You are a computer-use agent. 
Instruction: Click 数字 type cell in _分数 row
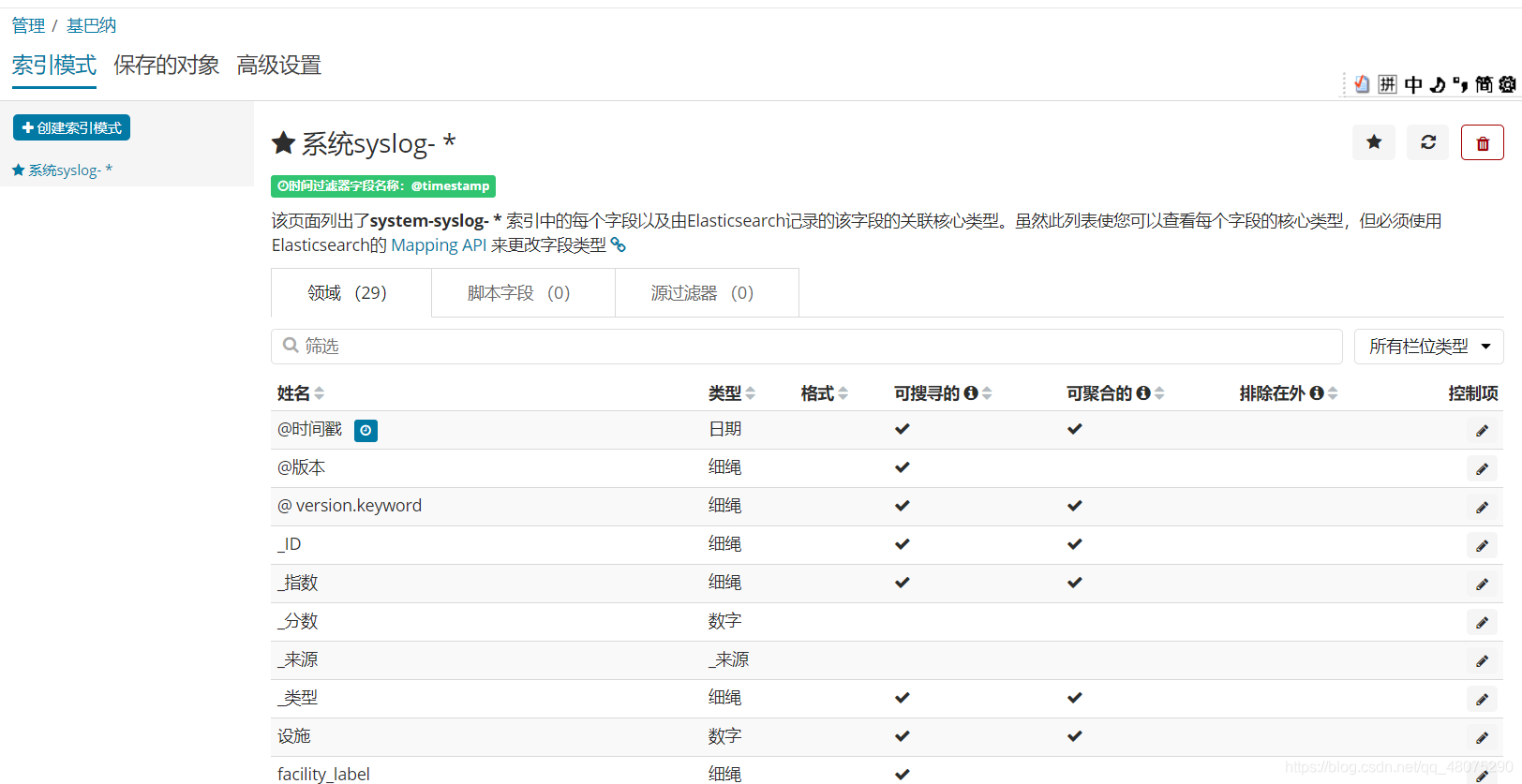point(724,621)
